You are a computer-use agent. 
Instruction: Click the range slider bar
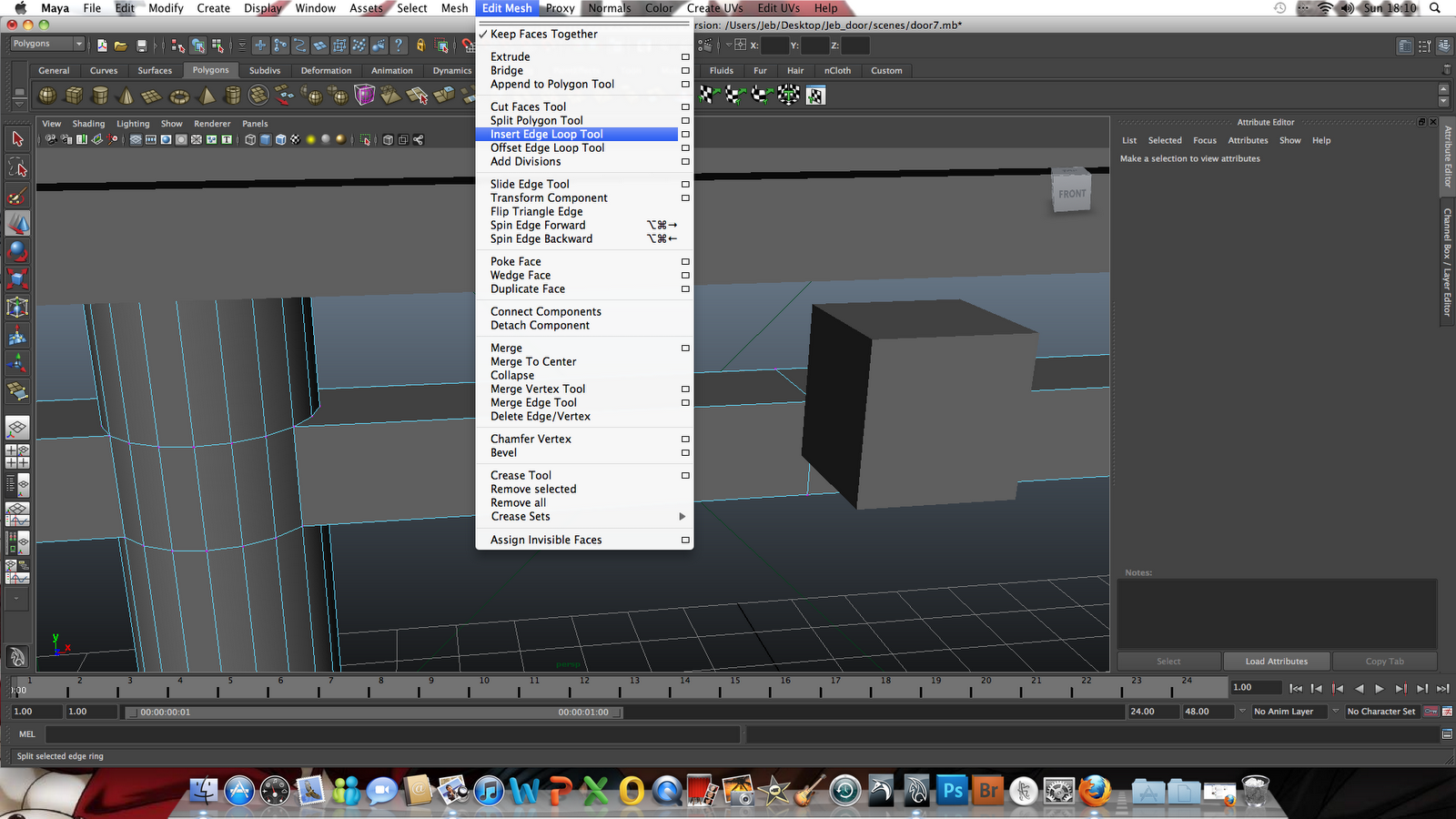tap(373, 712)
